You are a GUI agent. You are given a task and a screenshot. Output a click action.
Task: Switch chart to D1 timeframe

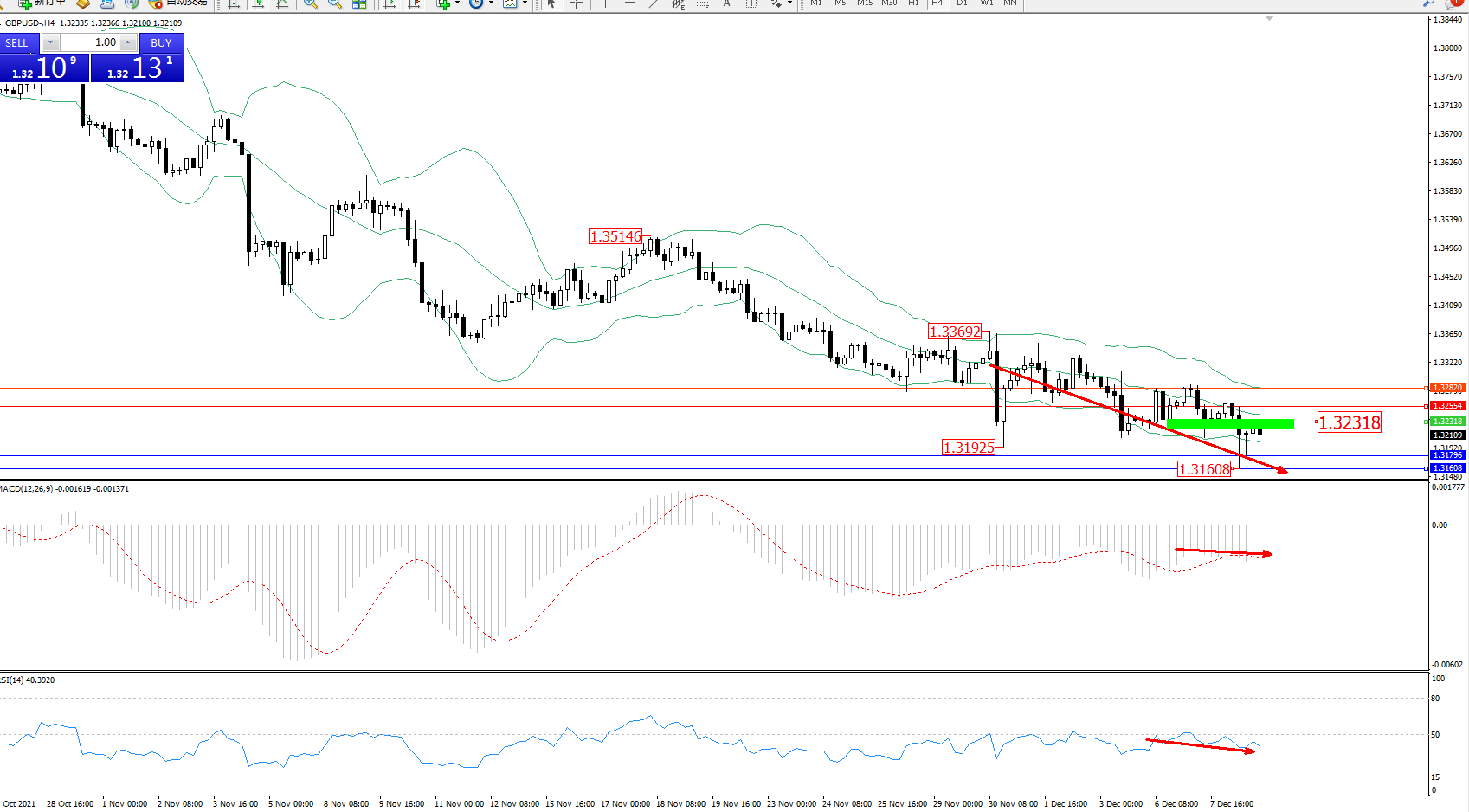click(x=962, y=3)
